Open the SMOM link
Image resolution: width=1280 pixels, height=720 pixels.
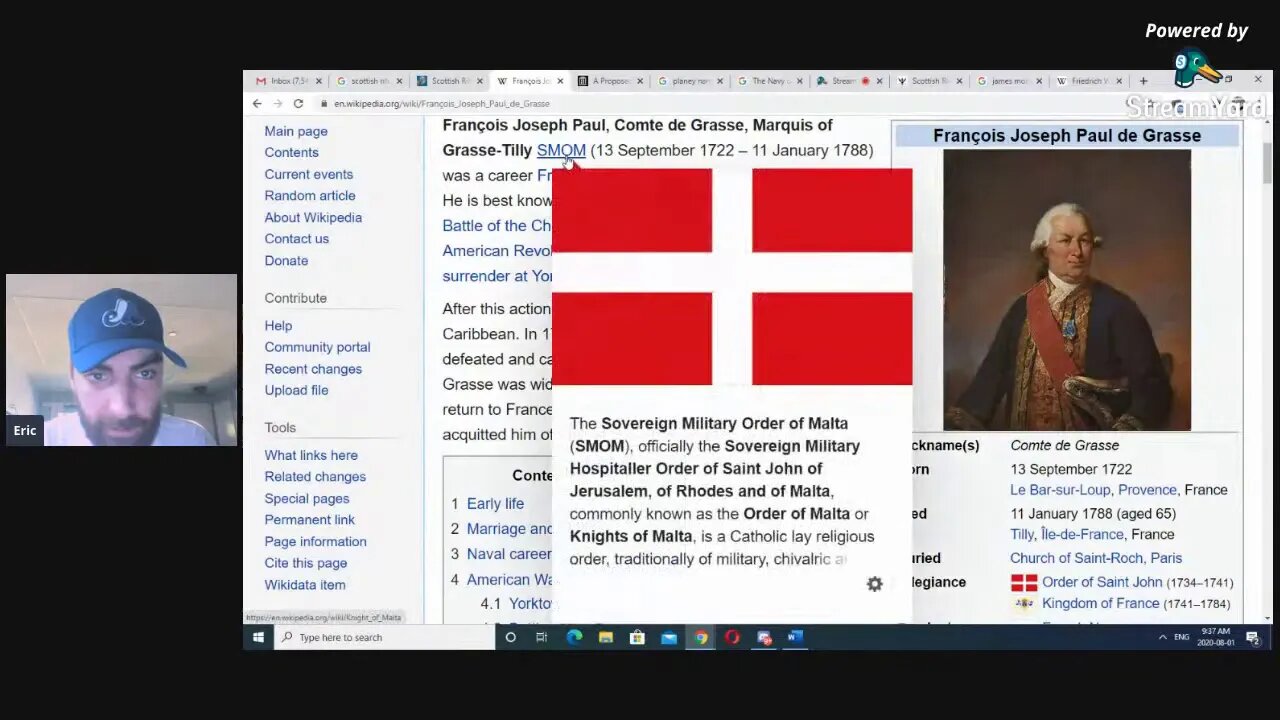pyautogui.click(x=561, y=150)
